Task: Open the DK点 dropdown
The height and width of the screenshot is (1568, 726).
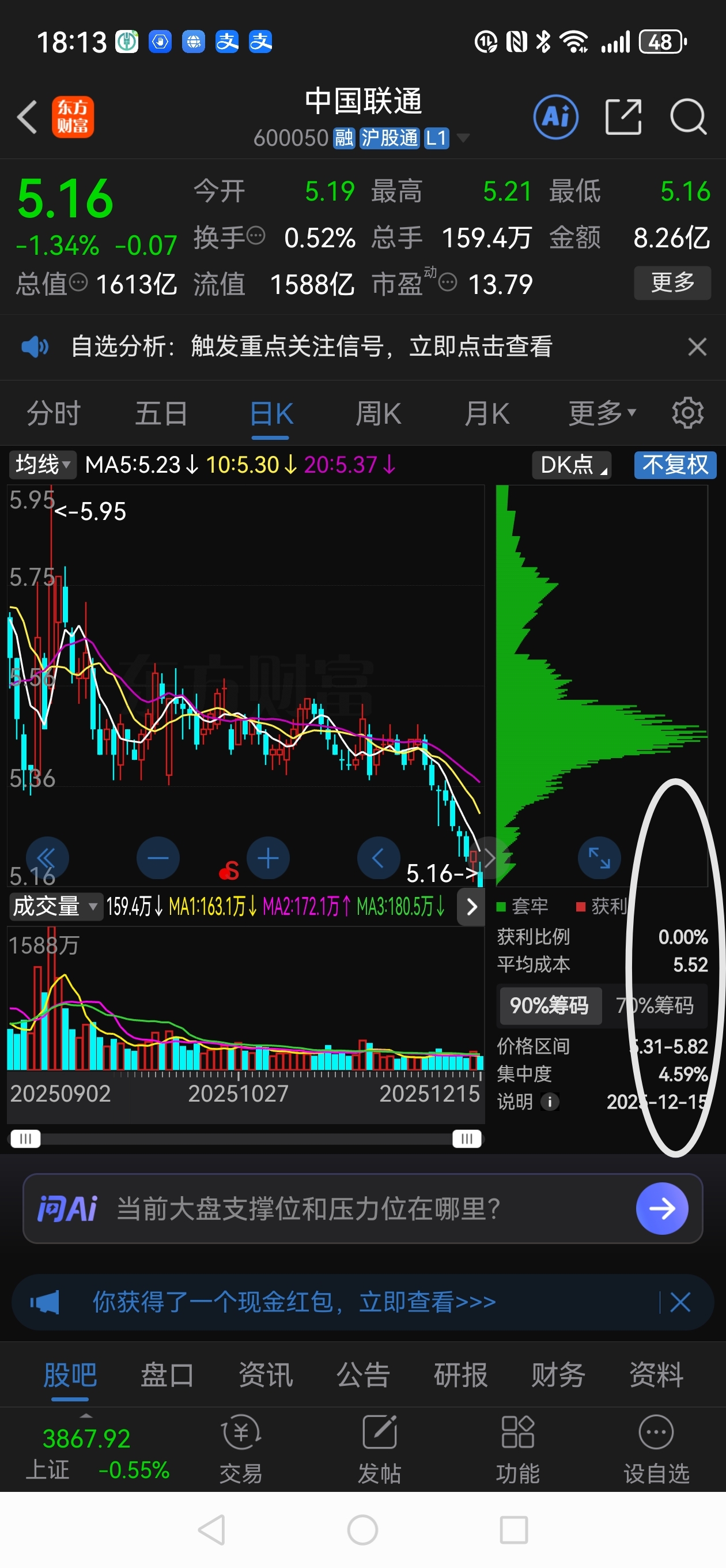Action: tap(572, 465)
